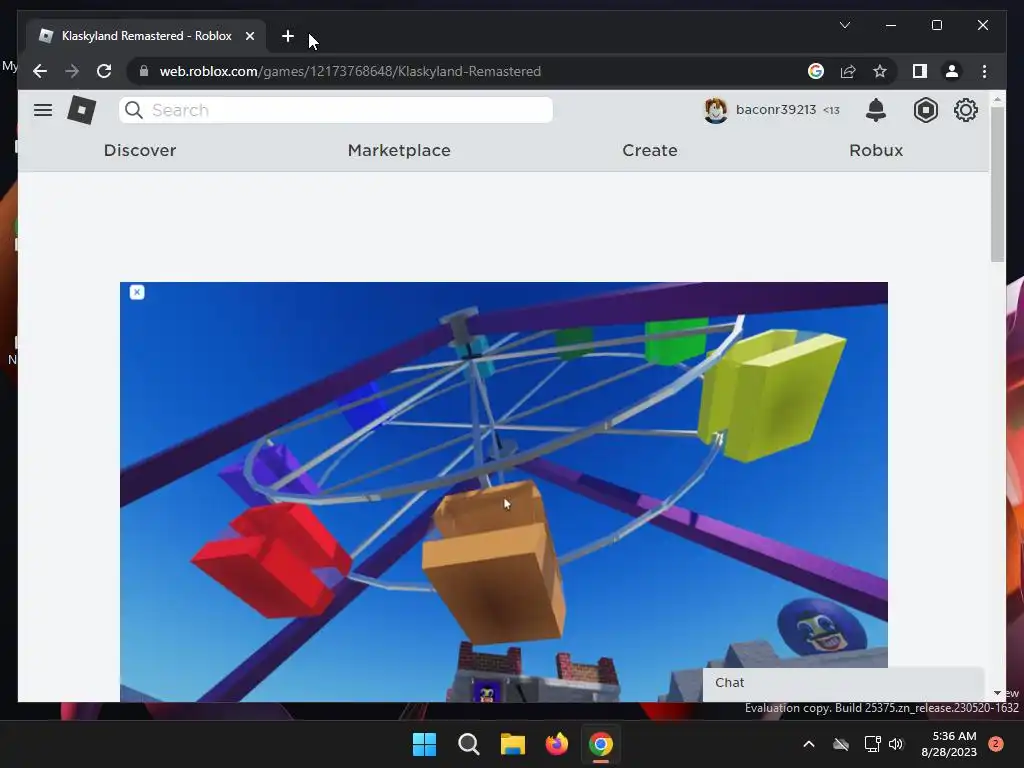Open the baconr39213 profile link

pyautogui.click(x=776, y=110)
